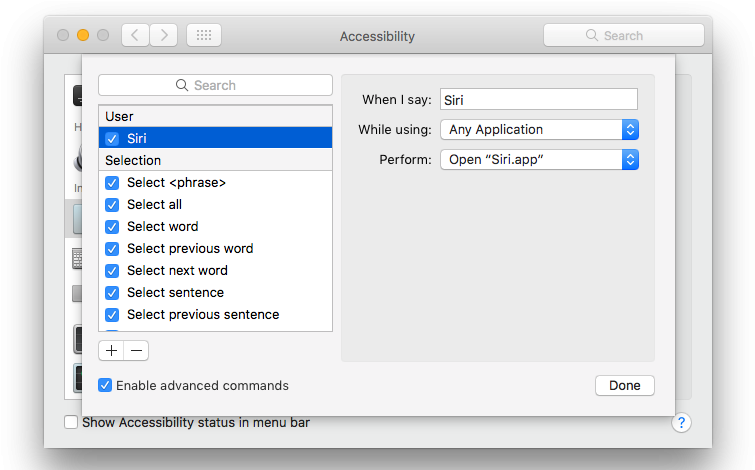This screenshot has height=470, width=755.
Task: Remove selected command with minus button
Action: coord(136,351)
